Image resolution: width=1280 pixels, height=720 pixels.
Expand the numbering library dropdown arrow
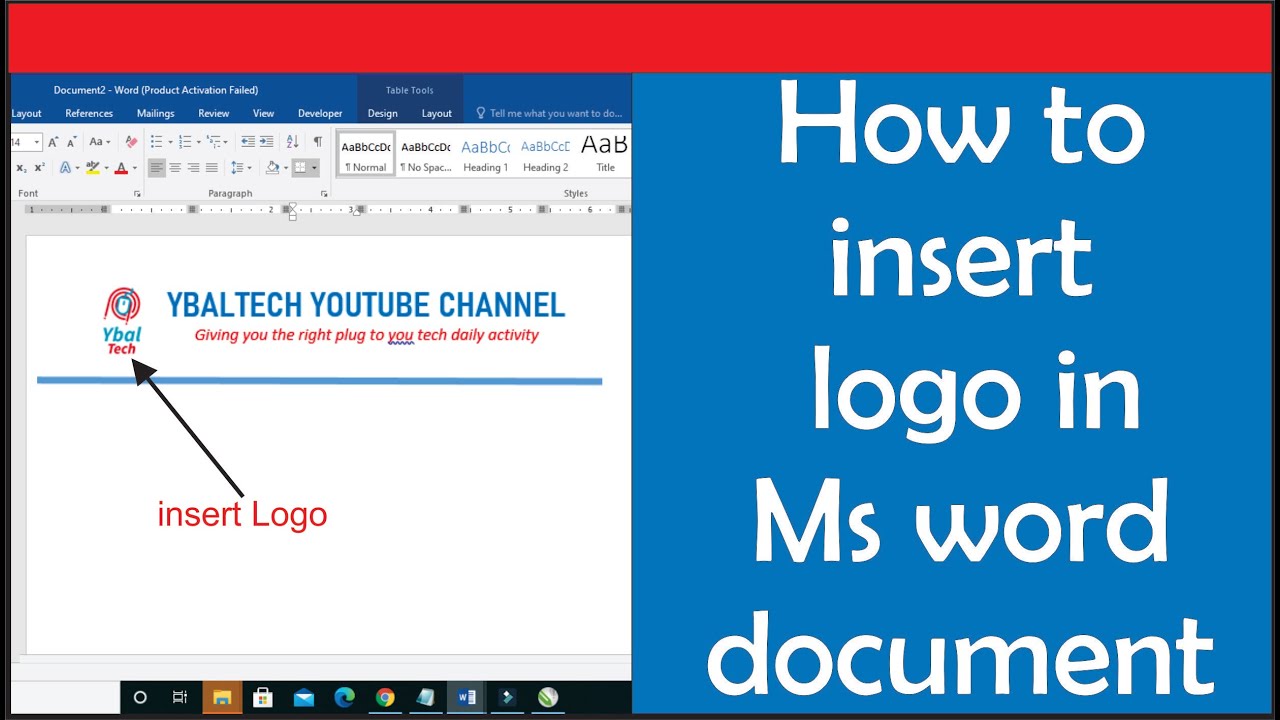(197, 142)
